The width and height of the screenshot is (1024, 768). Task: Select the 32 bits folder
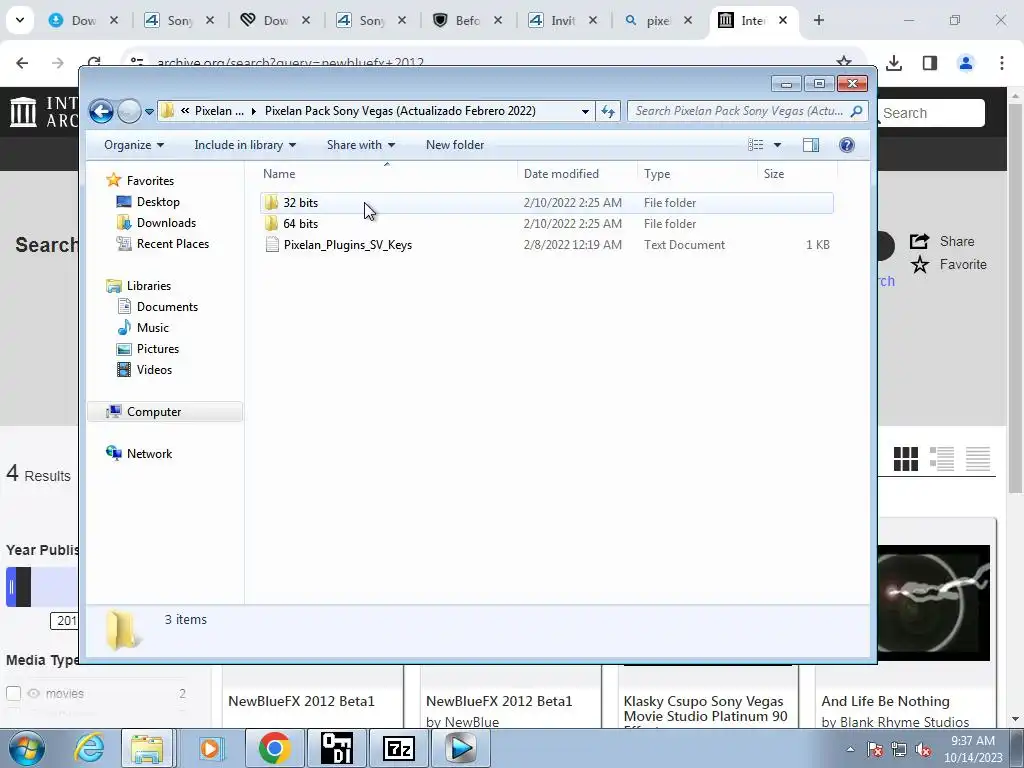click(x=547, y=202)
